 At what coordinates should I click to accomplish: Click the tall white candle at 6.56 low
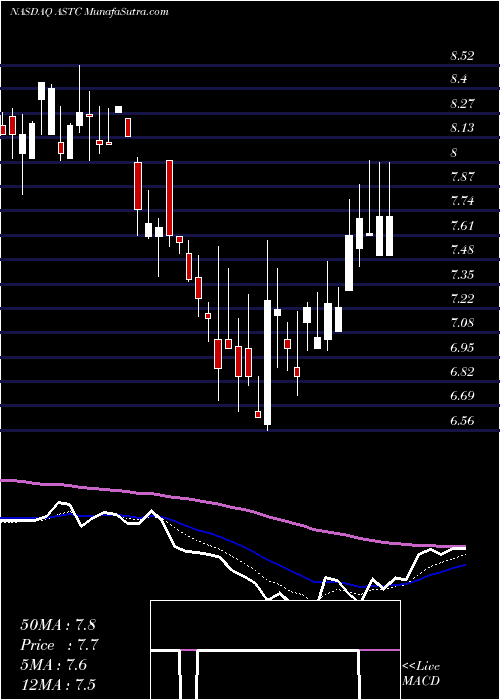point(267,362)
